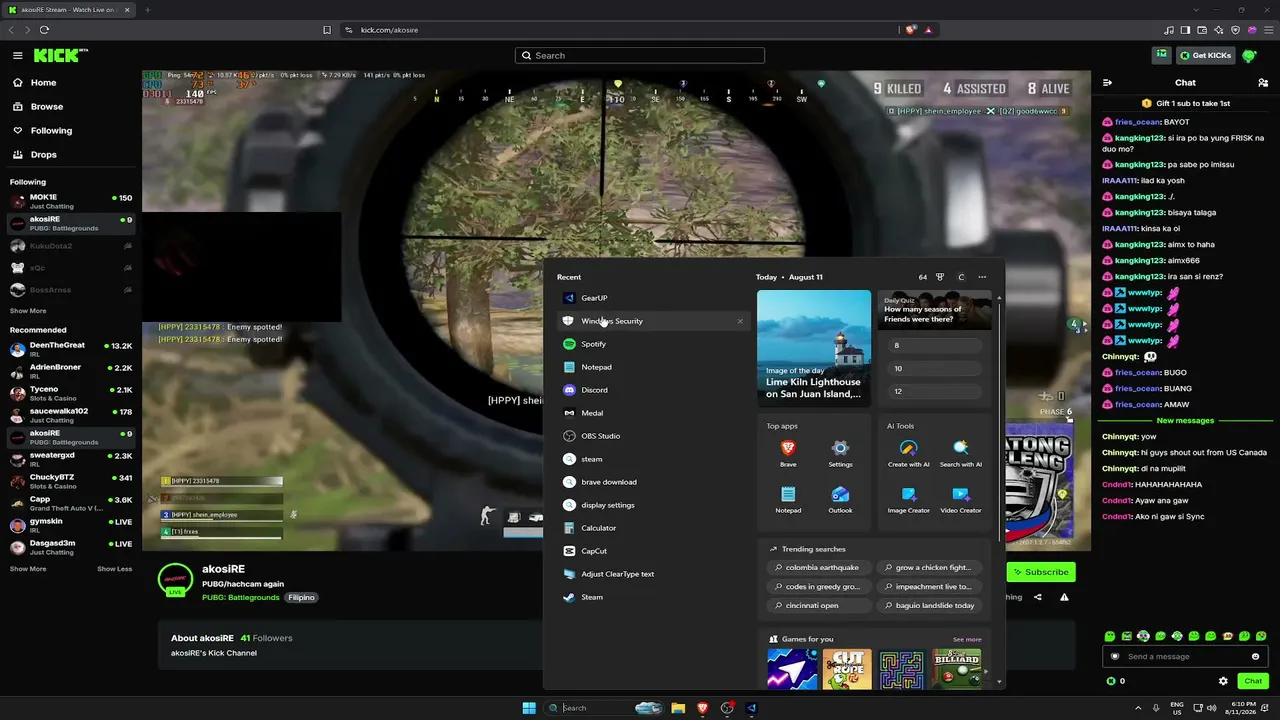Share the akosiRE stream
Image resolution: width=1280 pixels, height=720 pixels.
click(1037, 597)
